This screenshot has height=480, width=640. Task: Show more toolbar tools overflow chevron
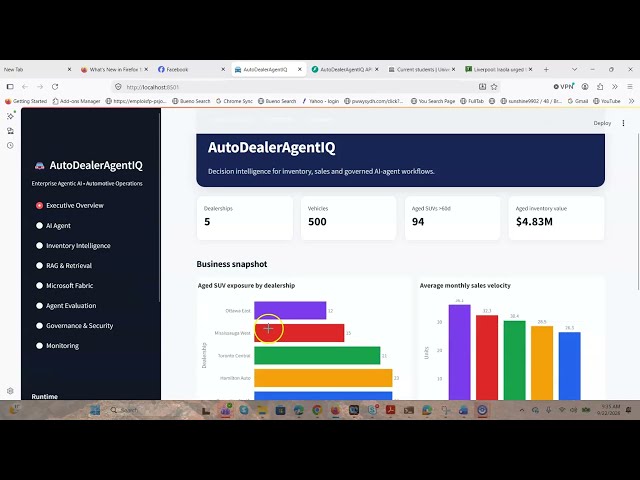pos(615,87)
